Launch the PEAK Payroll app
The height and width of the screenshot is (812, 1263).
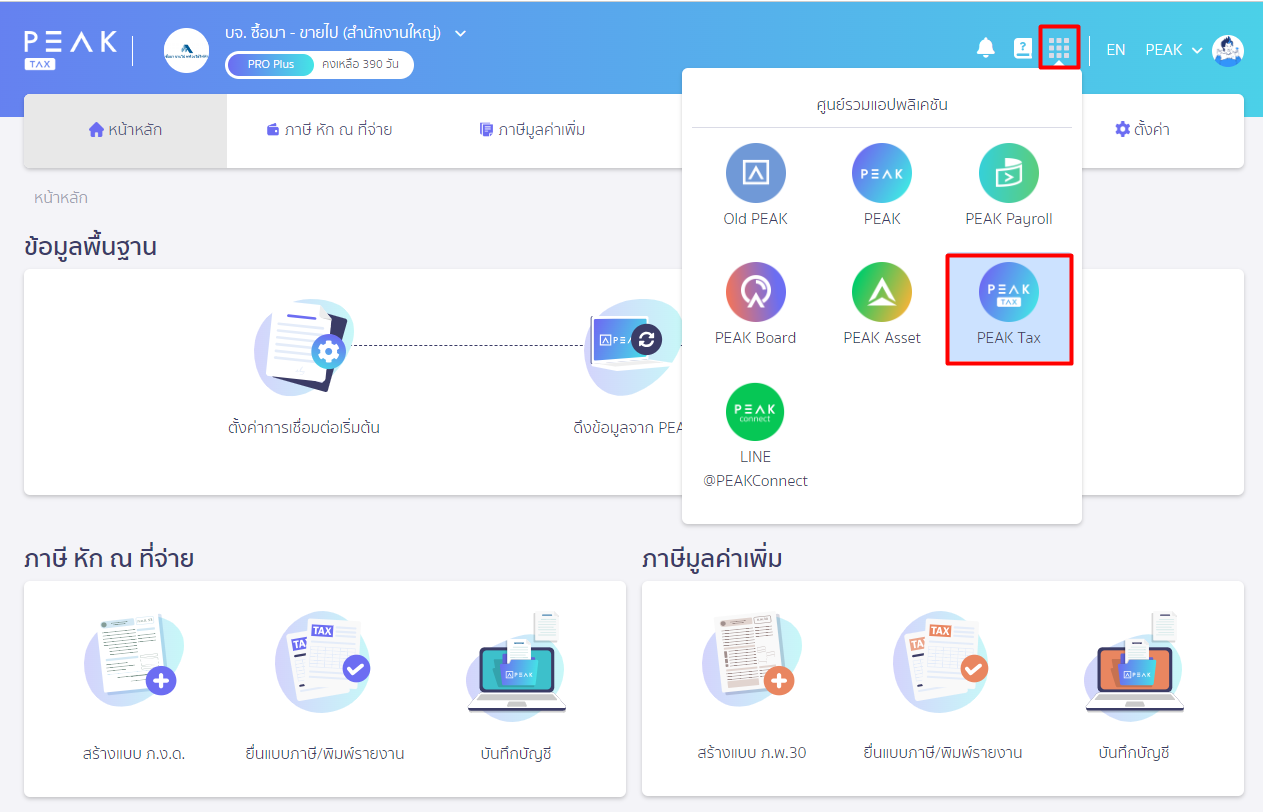(1008, 174)
